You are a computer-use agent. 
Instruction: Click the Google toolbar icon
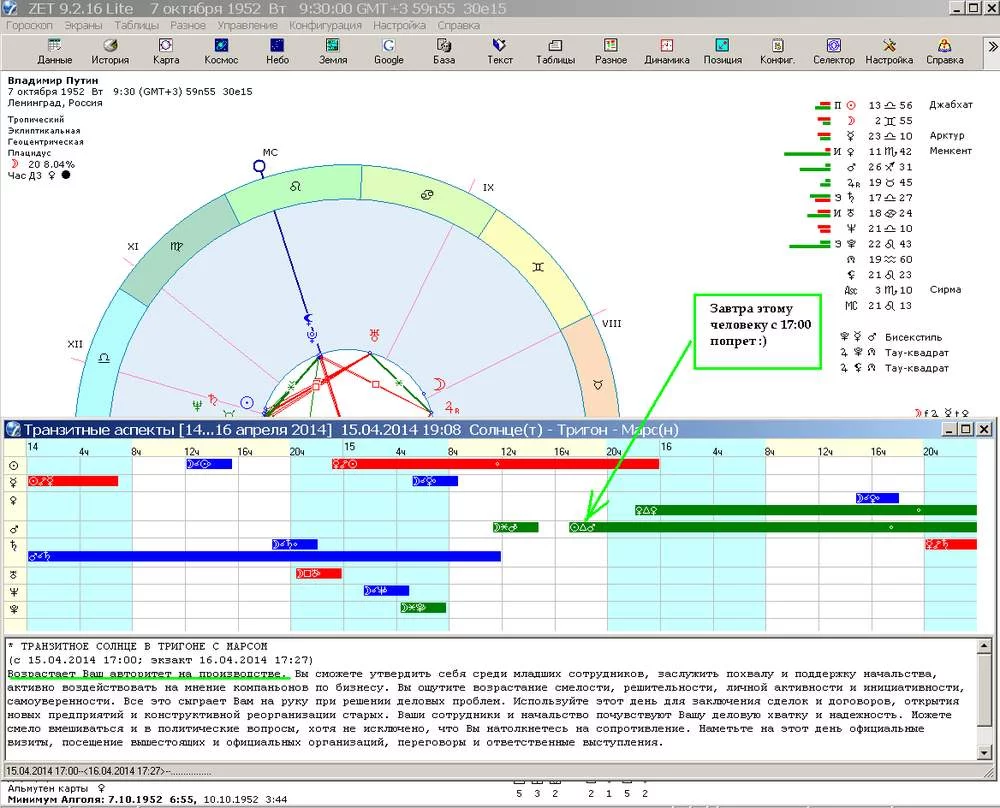click(389, 51)
